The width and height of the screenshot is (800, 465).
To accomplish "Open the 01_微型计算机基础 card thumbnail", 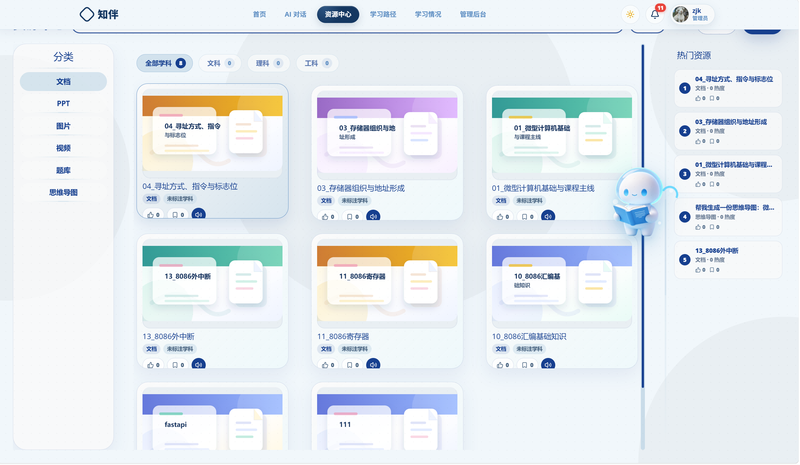I will 562,136.
